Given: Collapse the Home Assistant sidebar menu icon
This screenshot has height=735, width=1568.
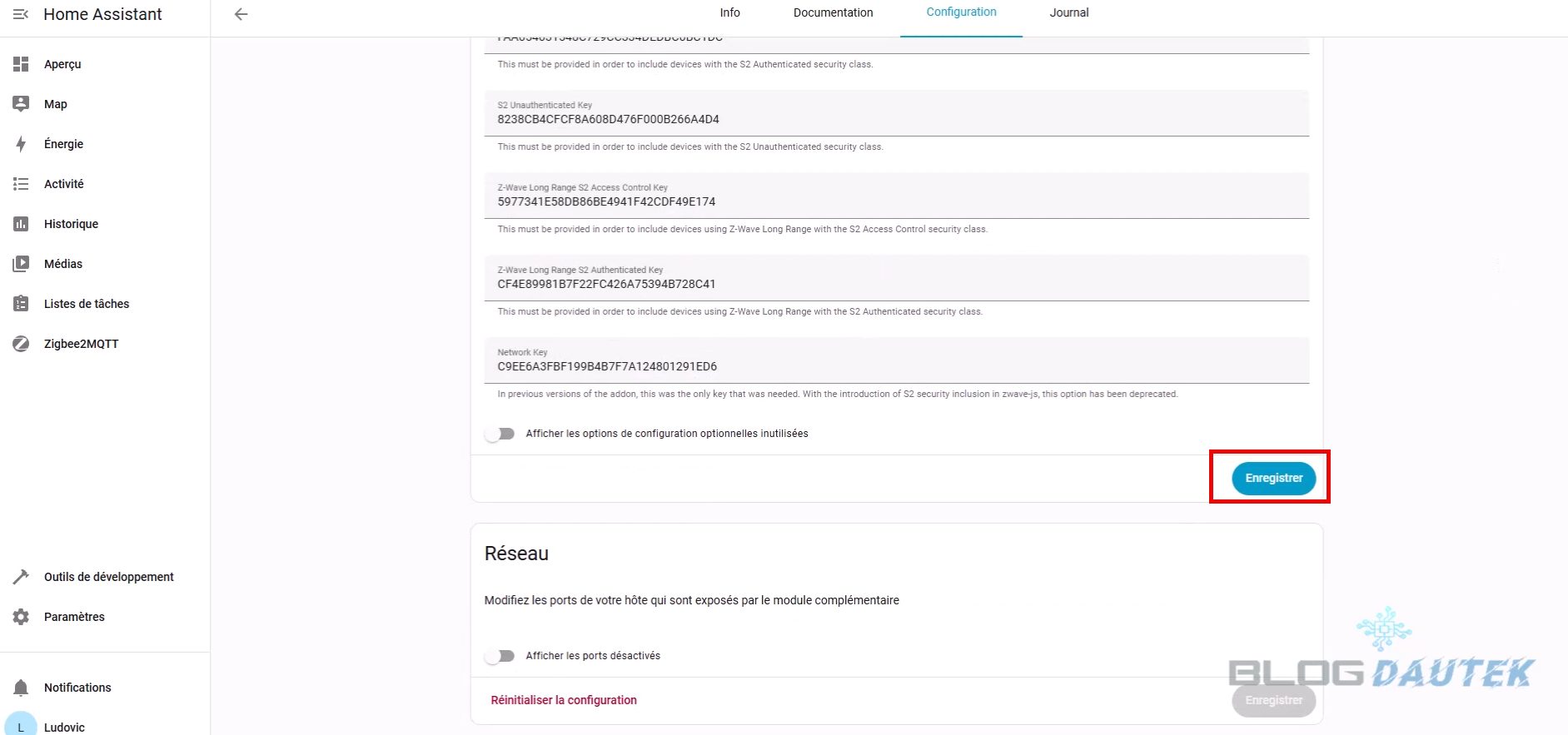Looking at the screenshot, I should tap(21, 14).
